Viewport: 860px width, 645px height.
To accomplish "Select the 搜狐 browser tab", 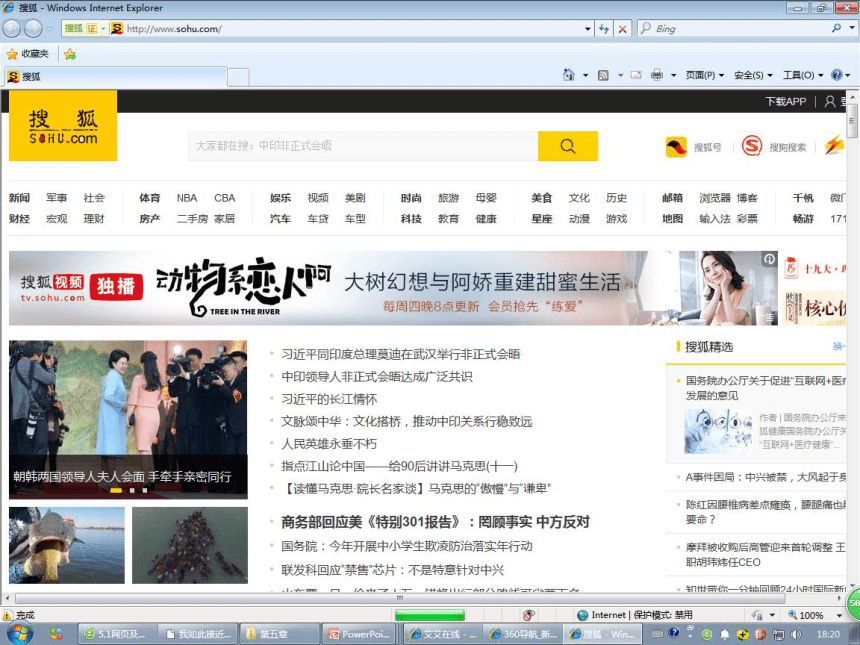I will (116, 76).
